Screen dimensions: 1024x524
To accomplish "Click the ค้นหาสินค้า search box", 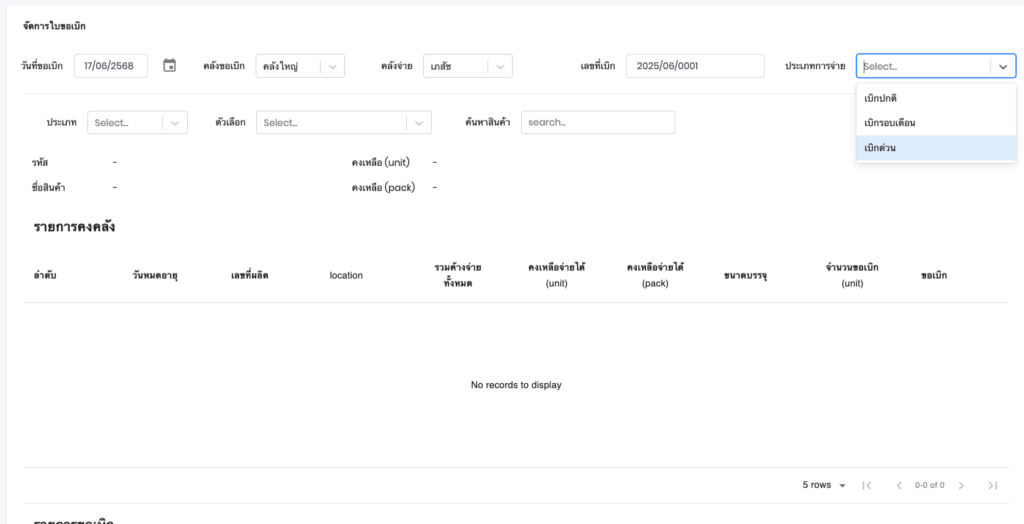I will 597,122.
